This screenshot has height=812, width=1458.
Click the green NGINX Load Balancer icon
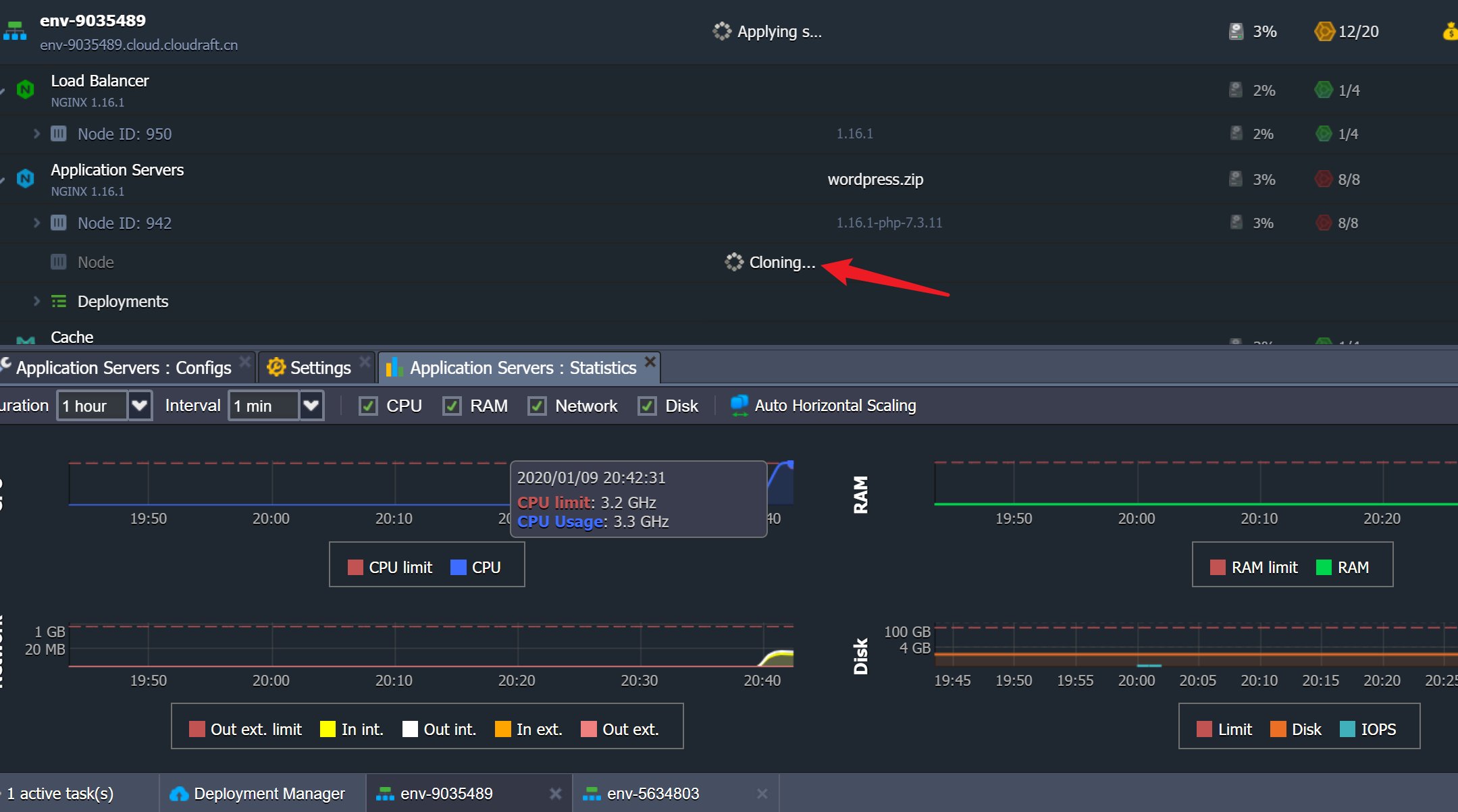25,90
